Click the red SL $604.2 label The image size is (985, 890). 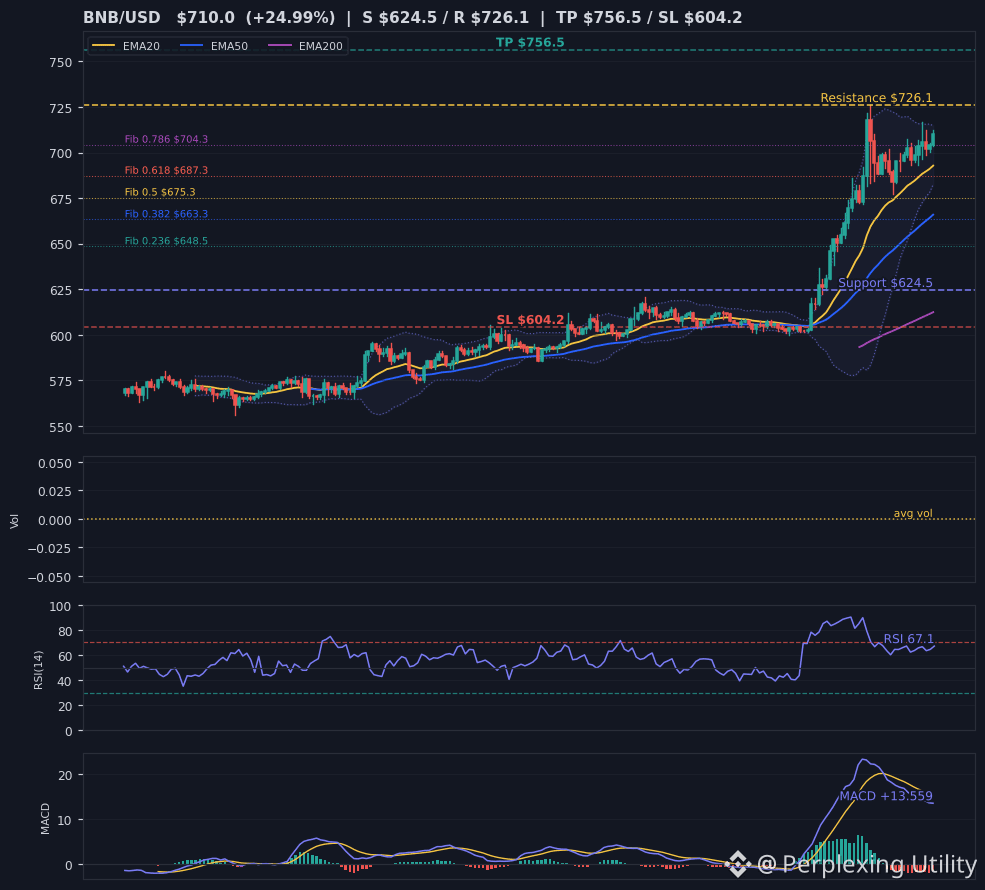pyautogui.click(x=530, y=320)
